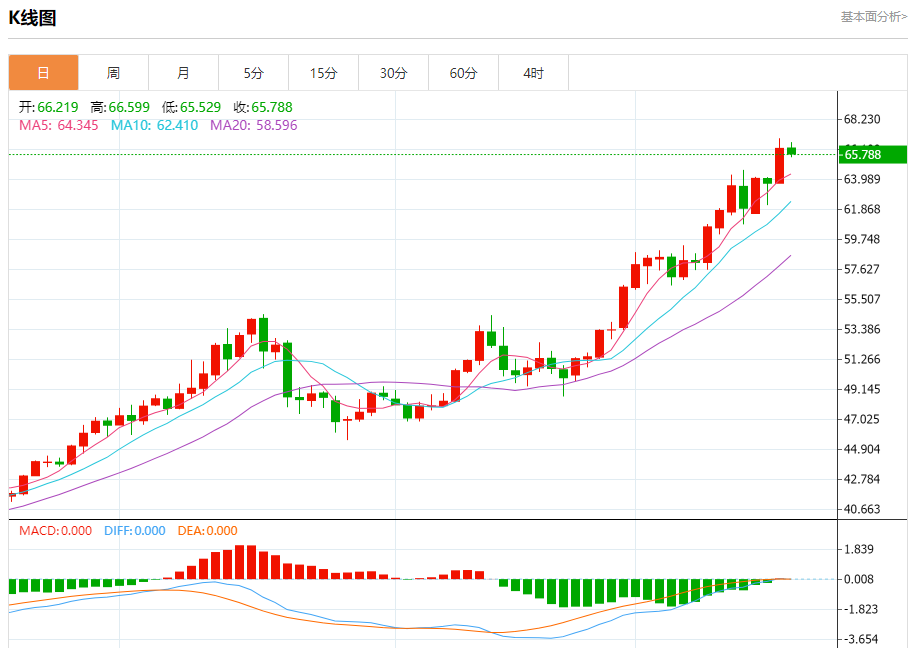Switch to the 月 monthly tab
Image resolution: width=912 pixels, height=648 pixels.
[183, 73]
